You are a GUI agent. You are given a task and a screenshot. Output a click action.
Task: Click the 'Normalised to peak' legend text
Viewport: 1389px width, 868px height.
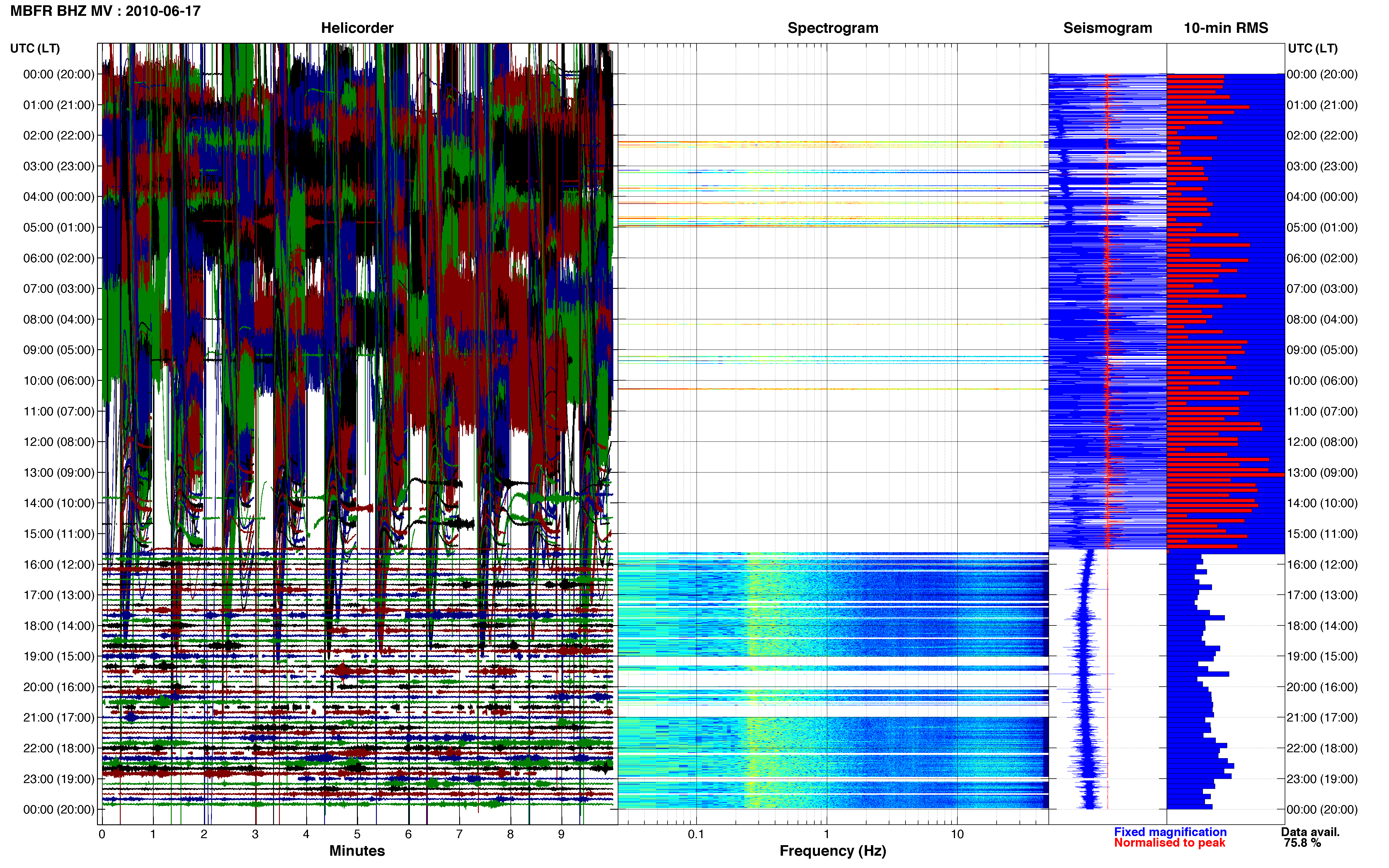click(1170, 843)
